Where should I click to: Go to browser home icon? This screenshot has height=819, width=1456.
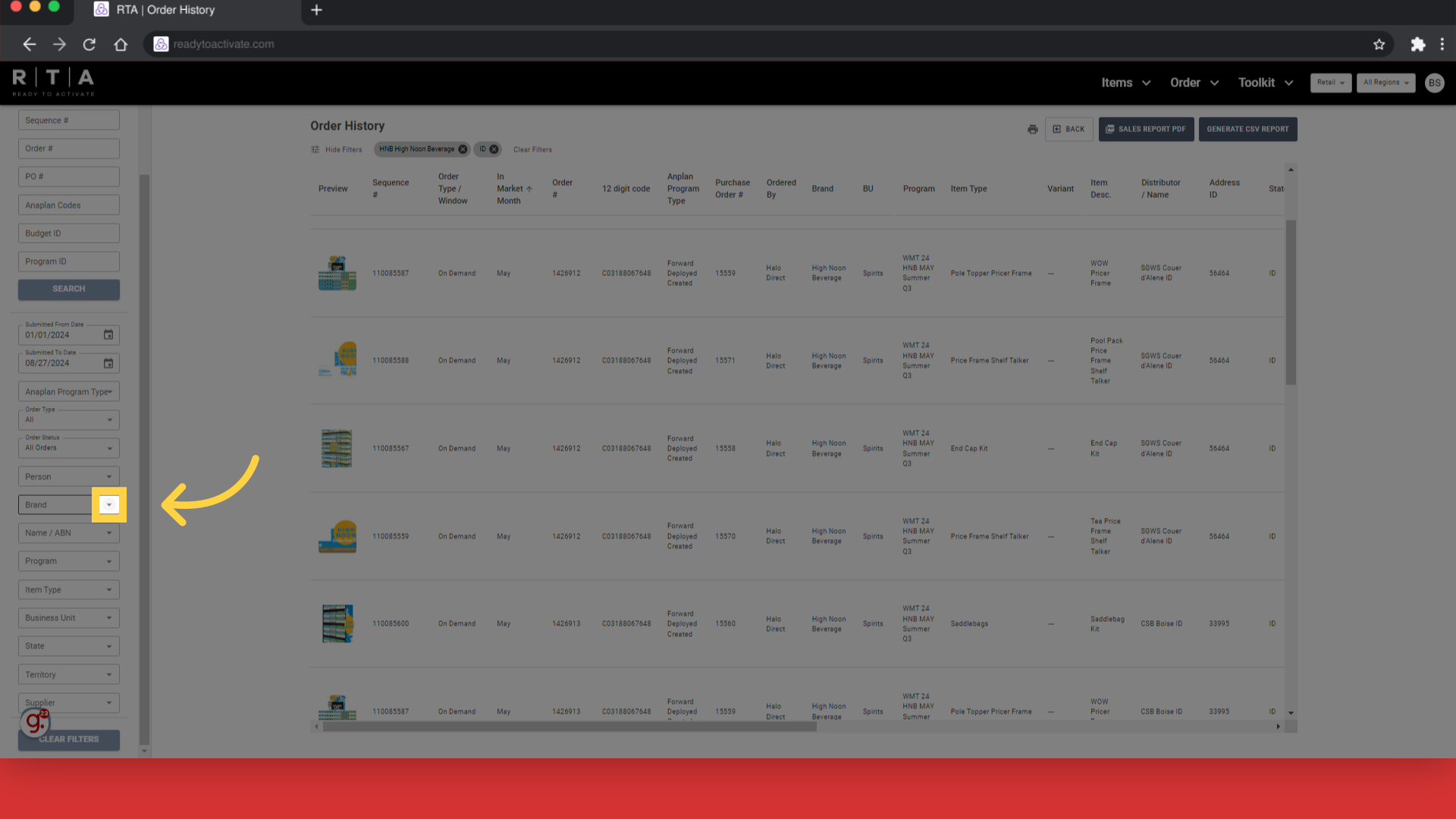[121, 44]
